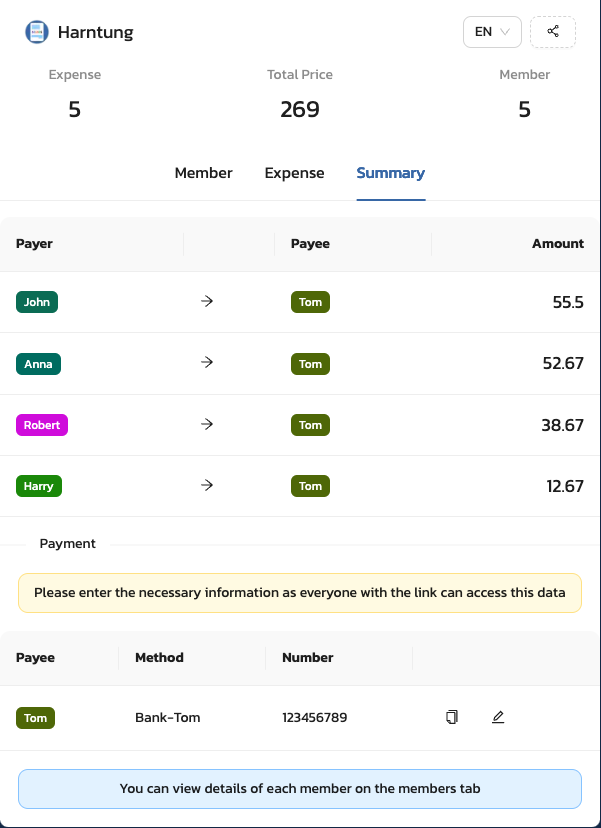Copy Tom's bank account number

tap(452, 717)
